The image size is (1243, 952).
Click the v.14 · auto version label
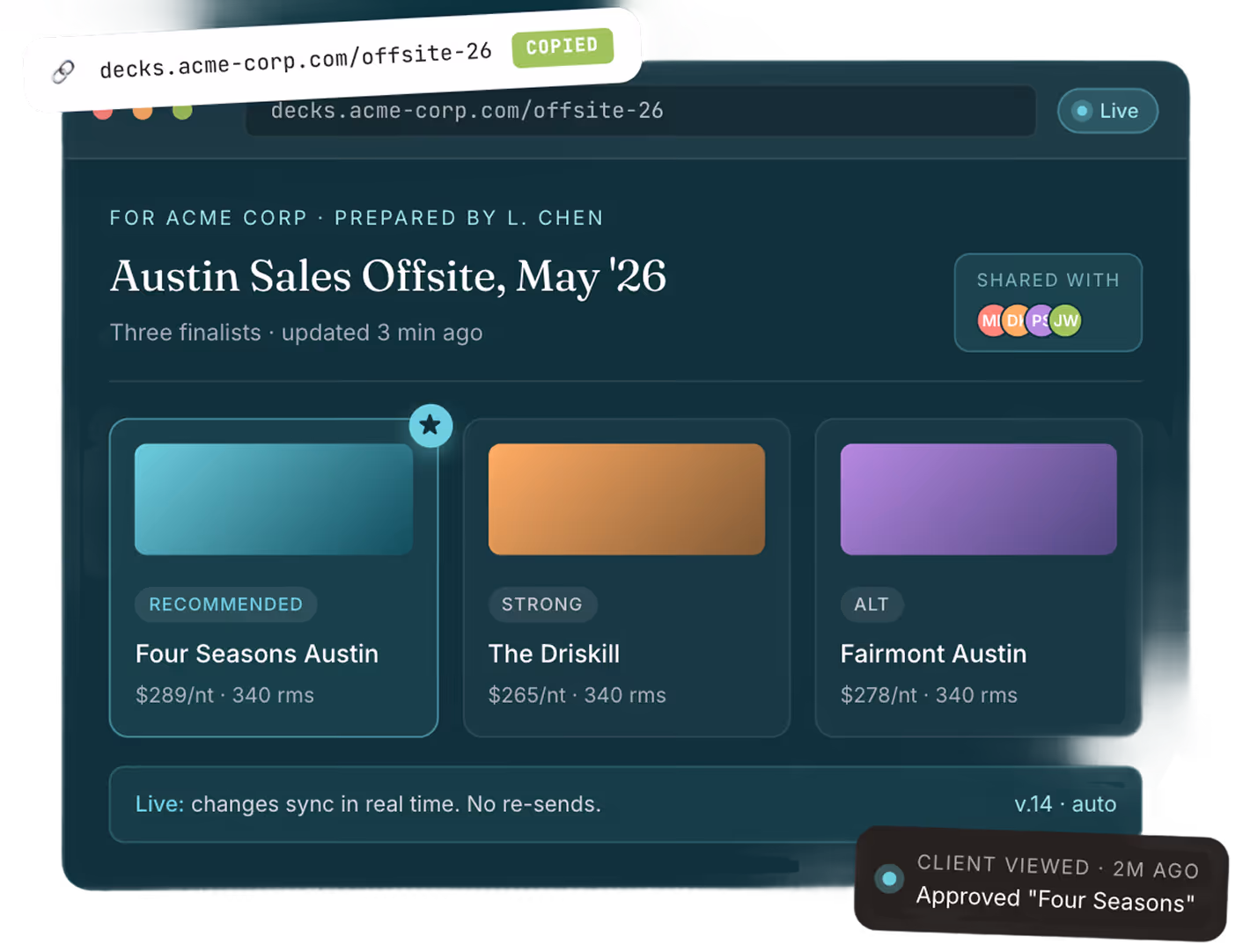point(1065,804)
